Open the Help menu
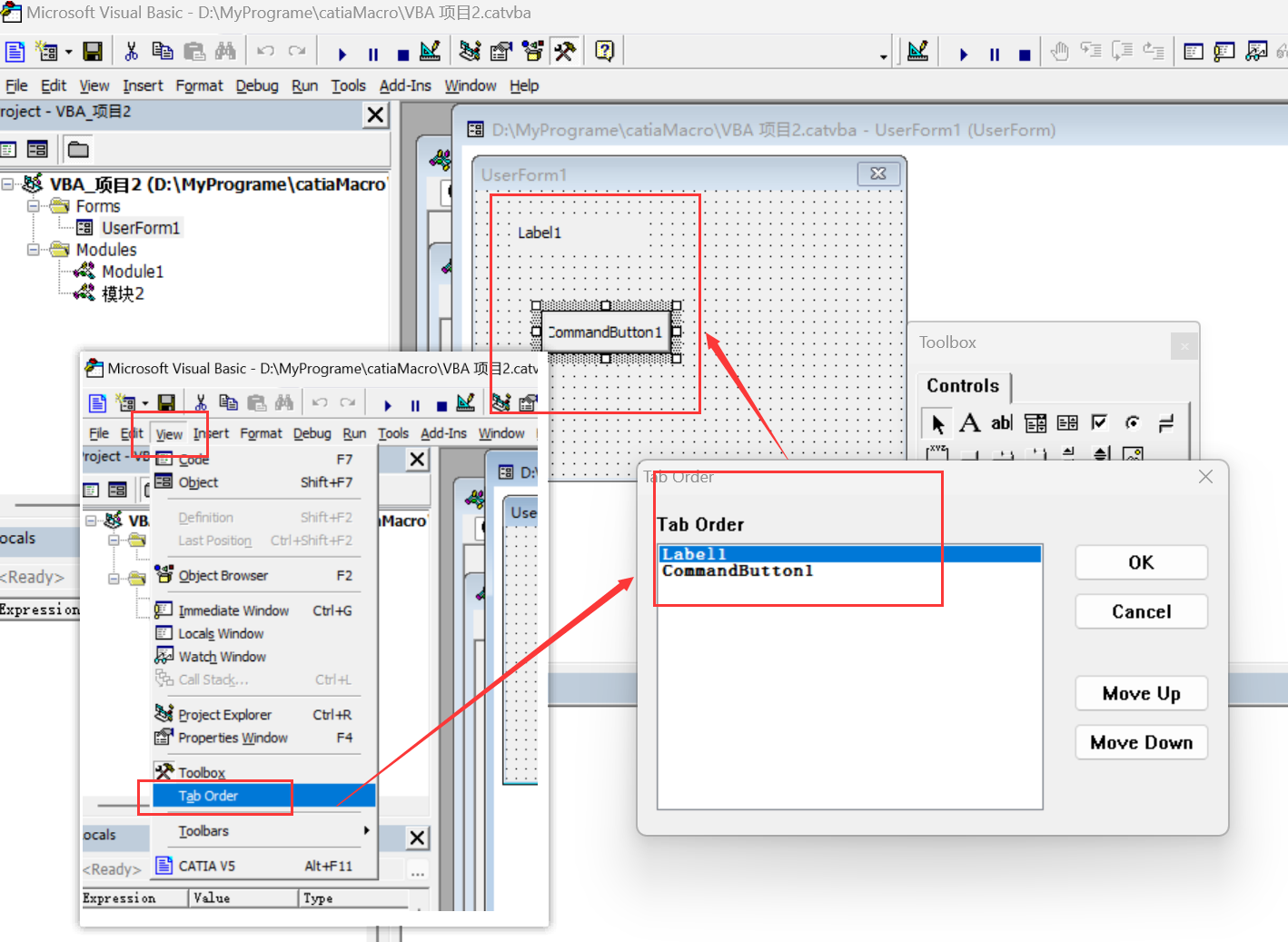 coord(524,85)
